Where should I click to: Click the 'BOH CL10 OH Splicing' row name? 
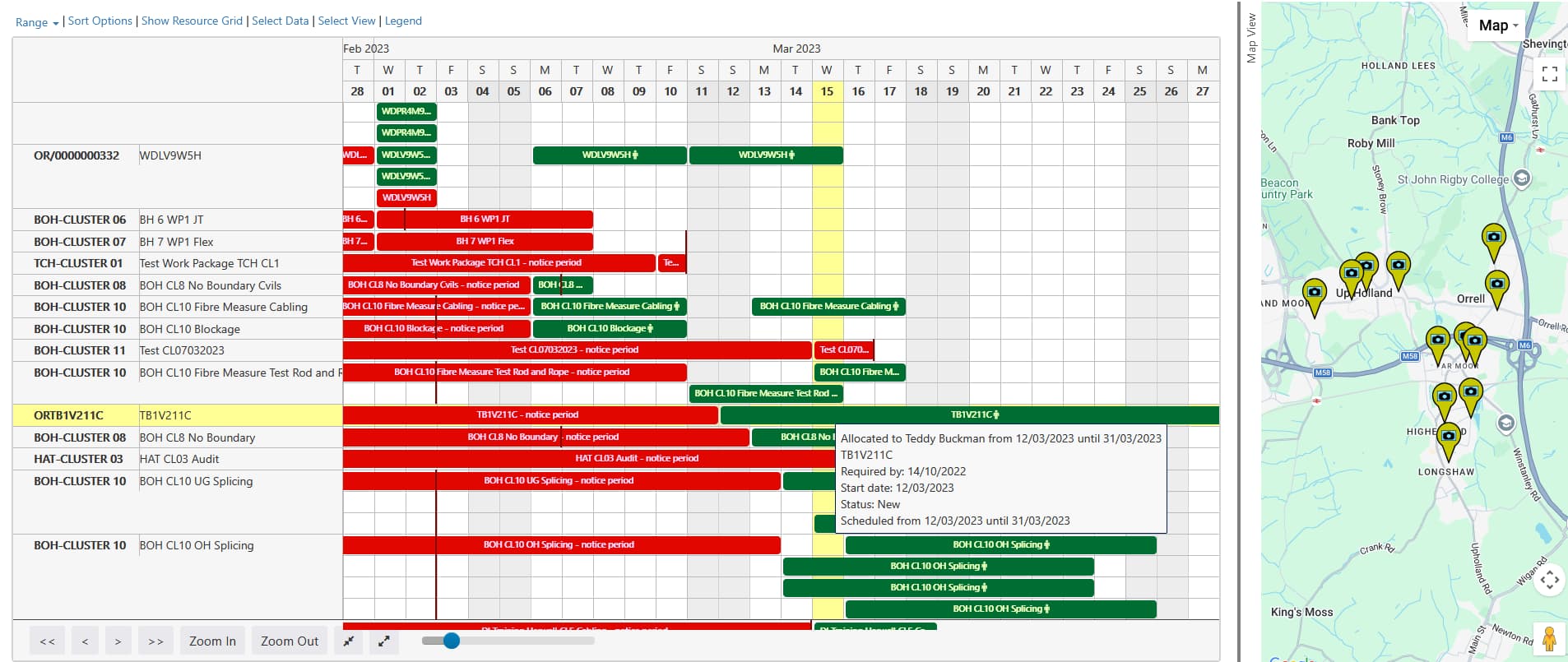point(197,545)
